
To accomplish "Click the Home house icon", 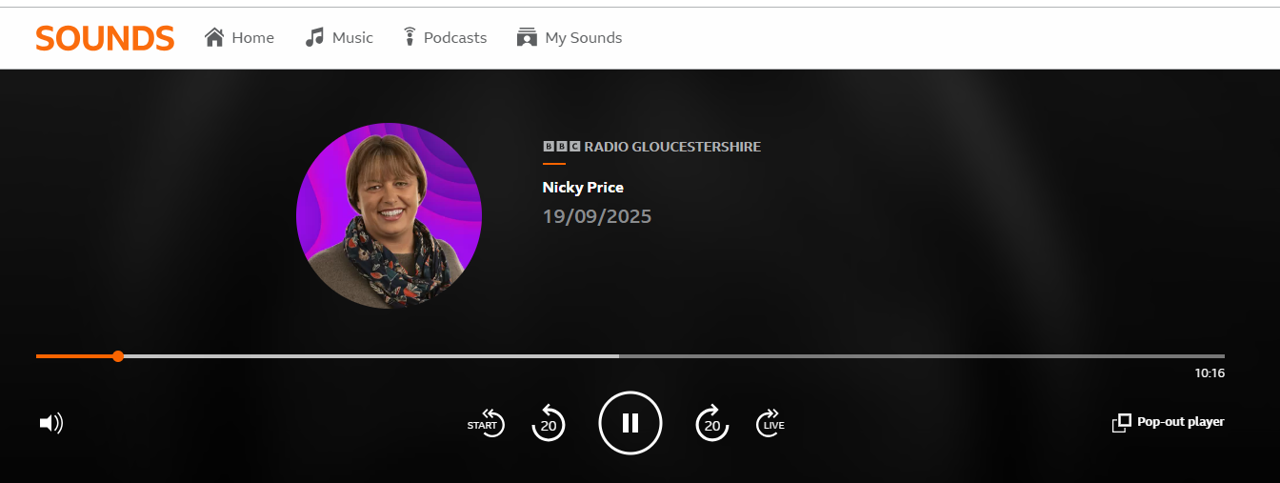I will (x=214, y=37).
